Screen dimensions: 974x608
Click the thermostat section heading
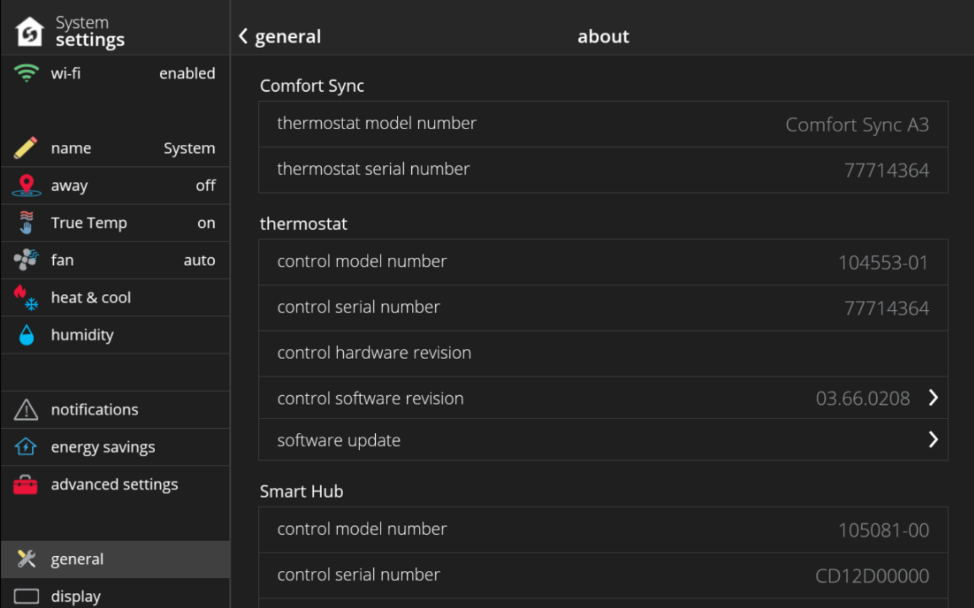[x=303, y=224]
